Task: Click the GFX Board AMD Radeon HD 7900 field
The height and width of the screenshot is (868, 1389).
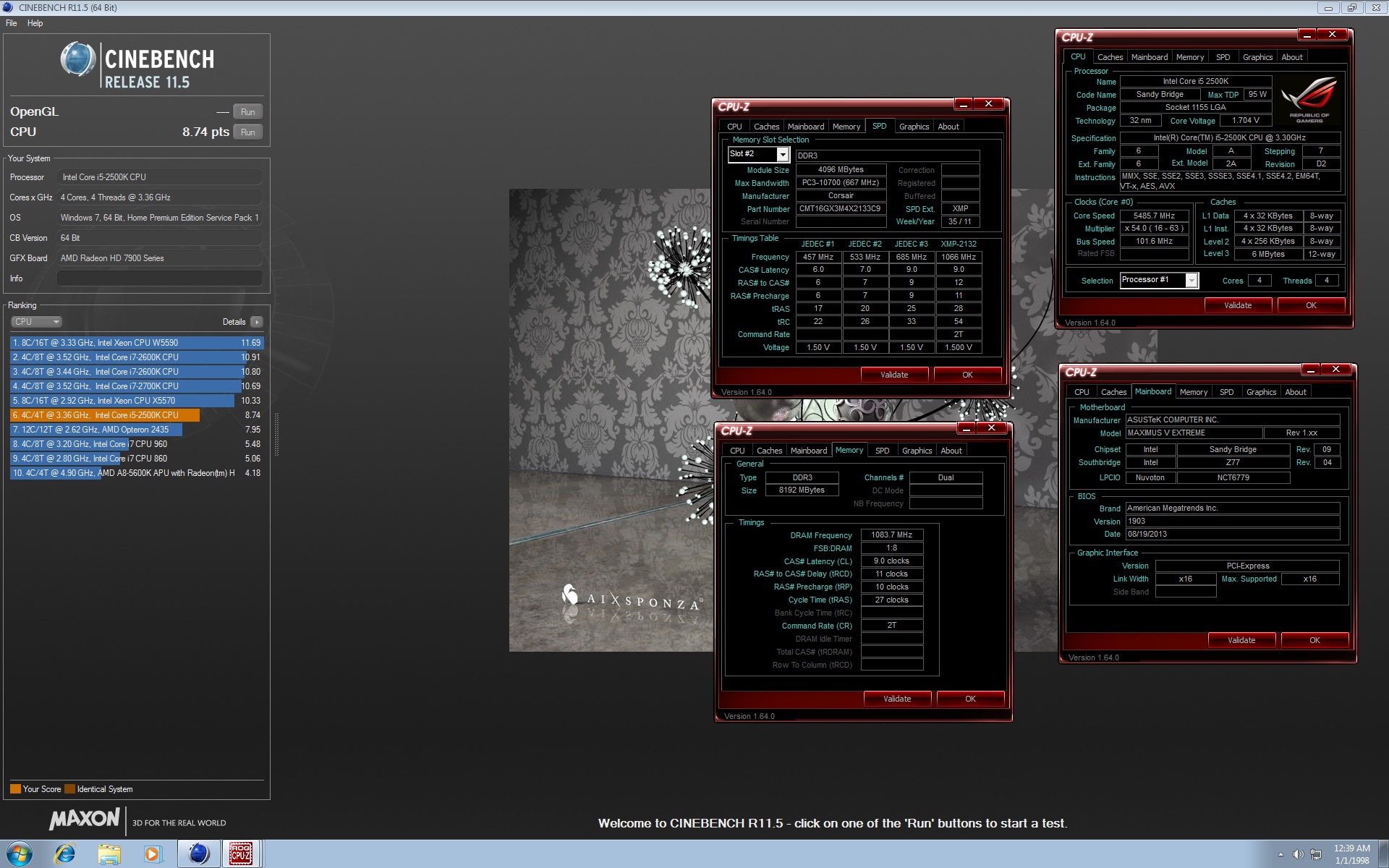Action: pyautogui.click(x=159, y=258)
